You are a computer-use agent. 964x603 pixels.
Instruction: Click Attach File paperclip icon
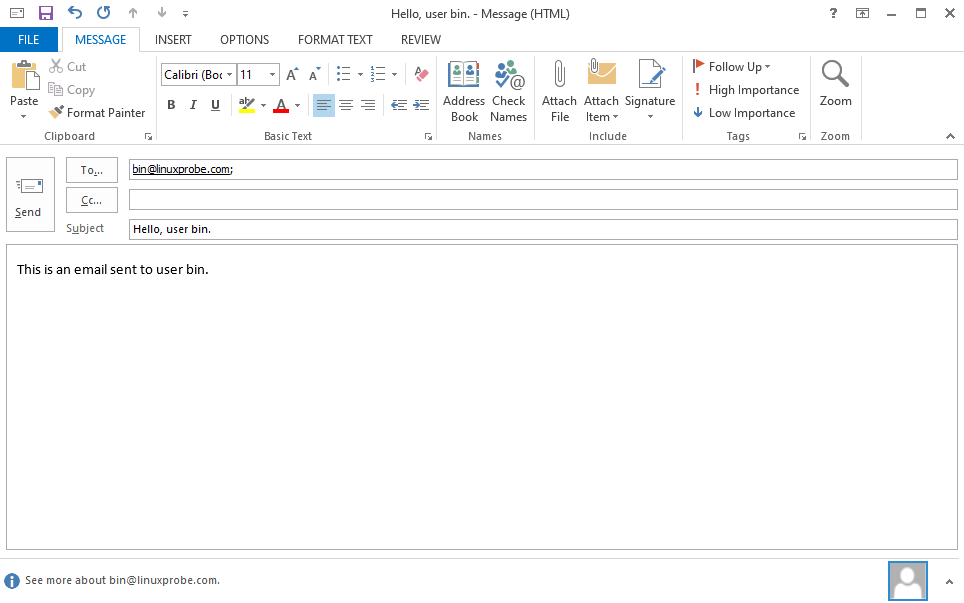[x=559, y=90]
